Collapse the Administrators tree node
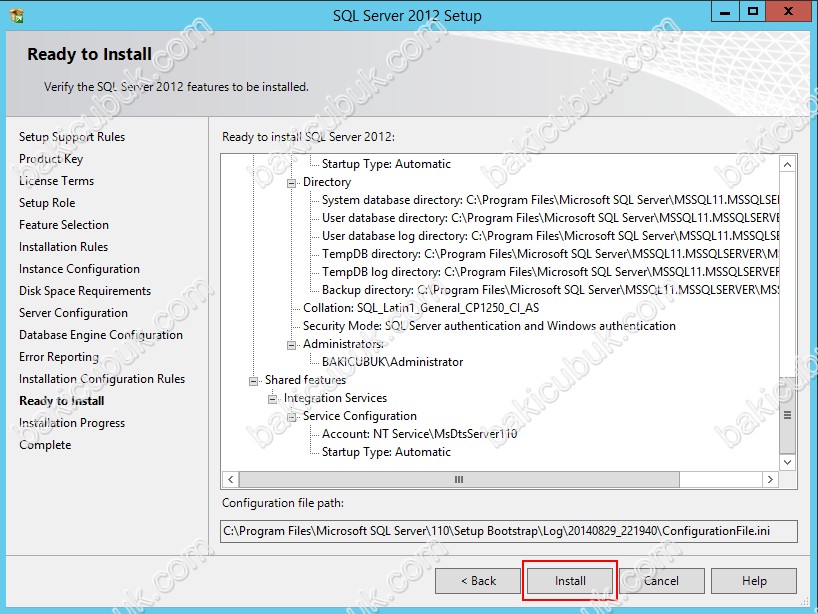The width and height of the screenshot is (818, 614). [291, 345]
